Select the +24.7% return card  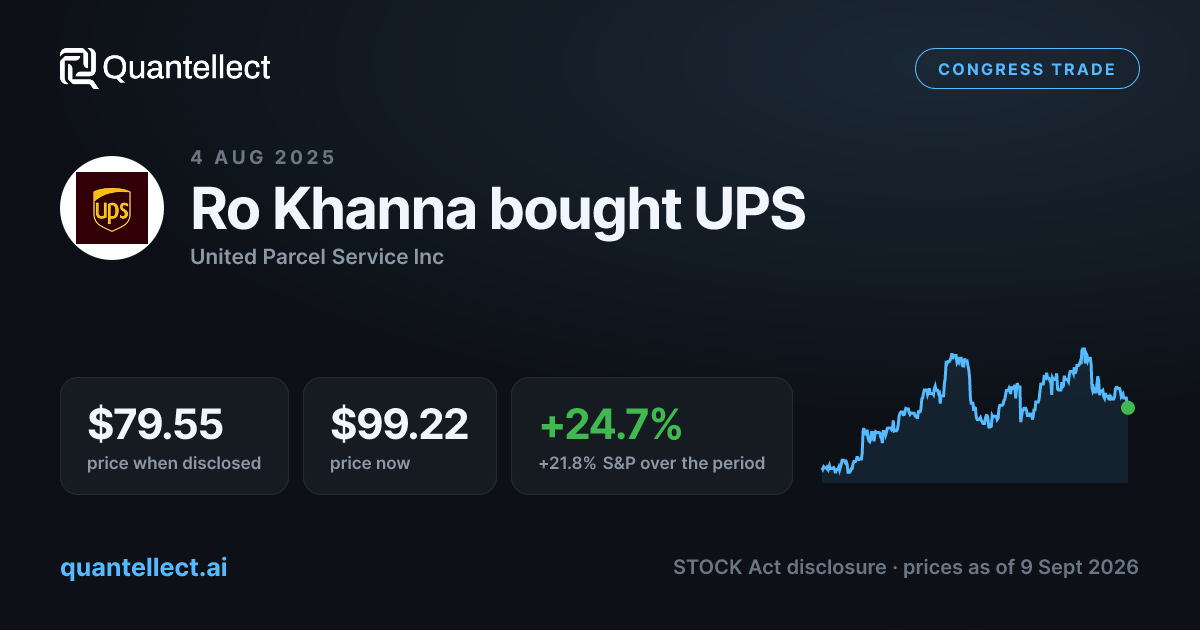click(652, 436)
